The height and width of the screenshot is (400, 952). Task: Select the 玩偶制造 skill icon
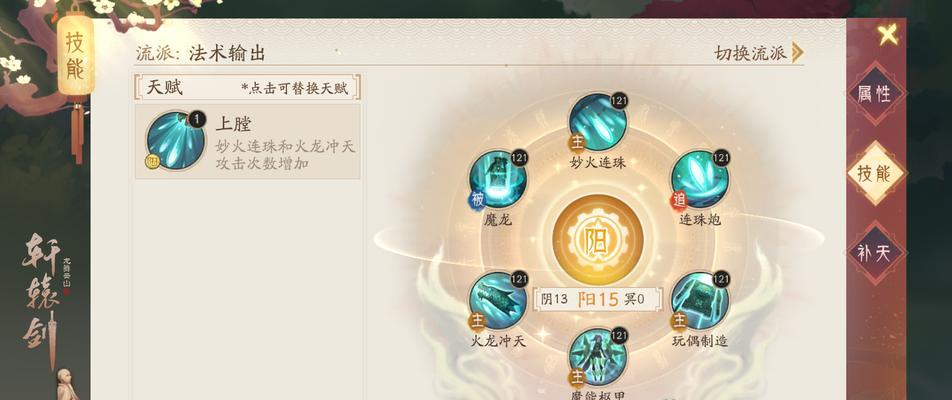(x=699, y=301)
